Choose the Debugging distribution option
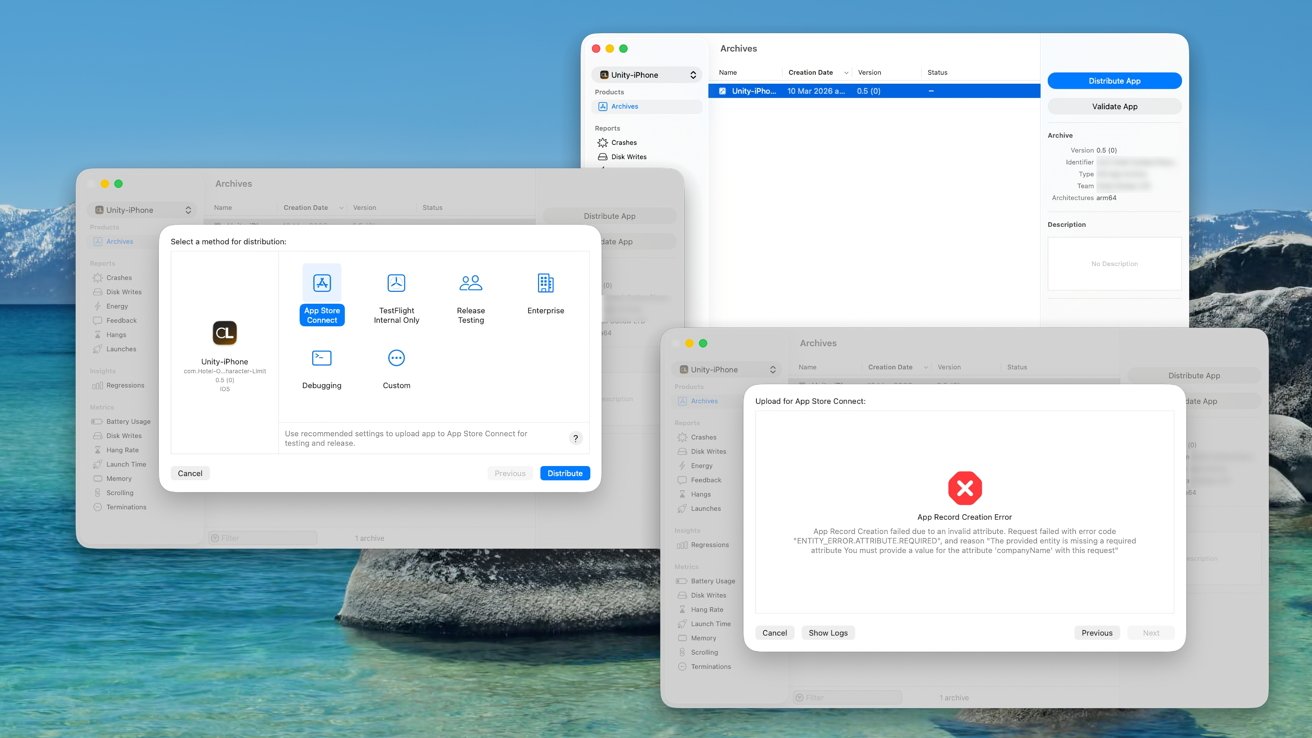Viewport: 1312px width, 738px height. point(321,366)
